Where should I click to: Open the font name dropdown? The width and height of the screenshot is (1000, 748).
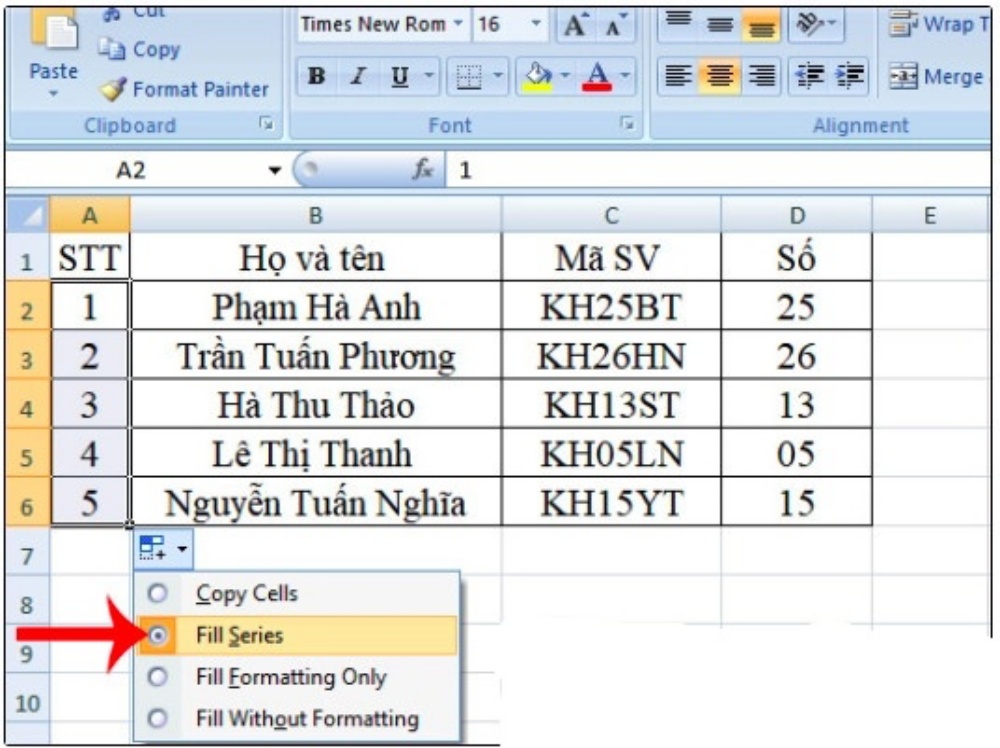pos(460,24)
